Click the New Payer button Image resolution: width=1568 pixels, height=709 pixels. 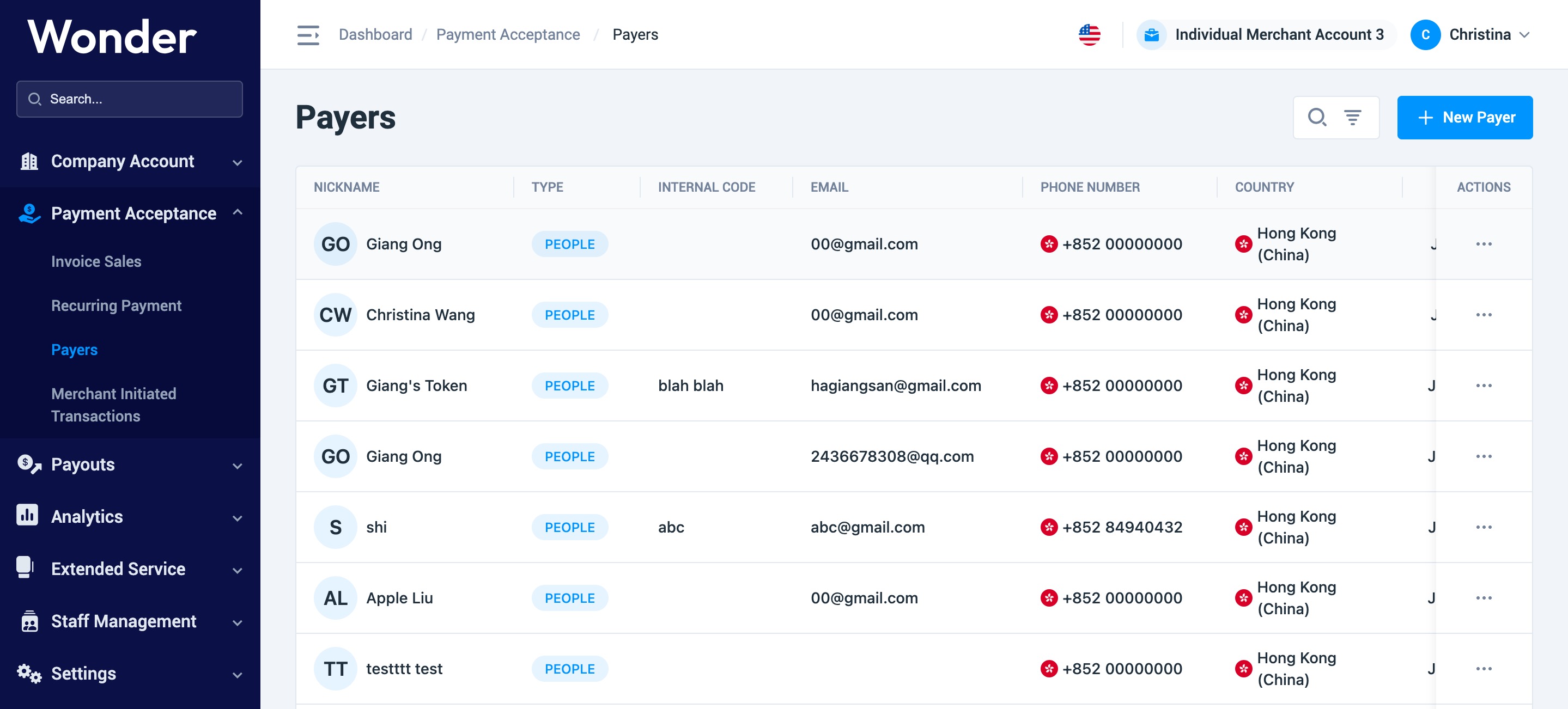(1464, 117)
